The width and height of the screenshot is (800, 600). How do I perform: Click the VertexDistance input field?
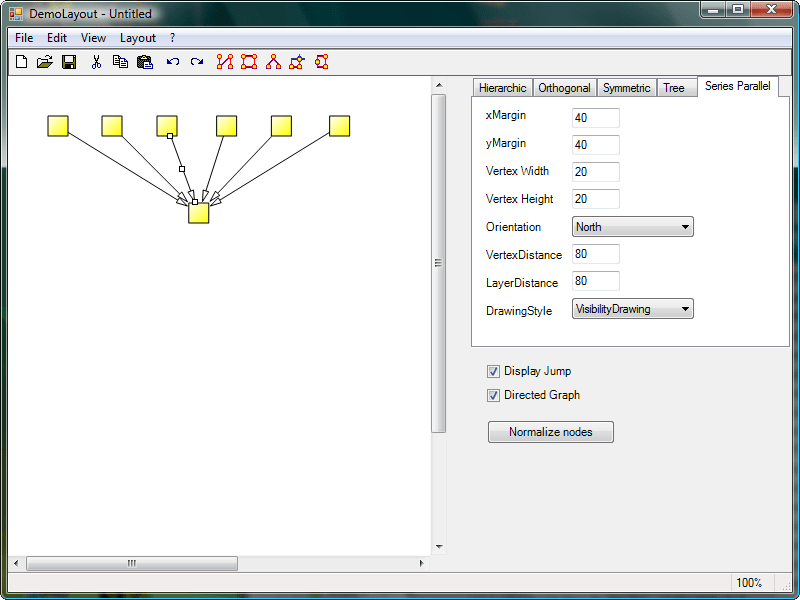coord(595,254)
